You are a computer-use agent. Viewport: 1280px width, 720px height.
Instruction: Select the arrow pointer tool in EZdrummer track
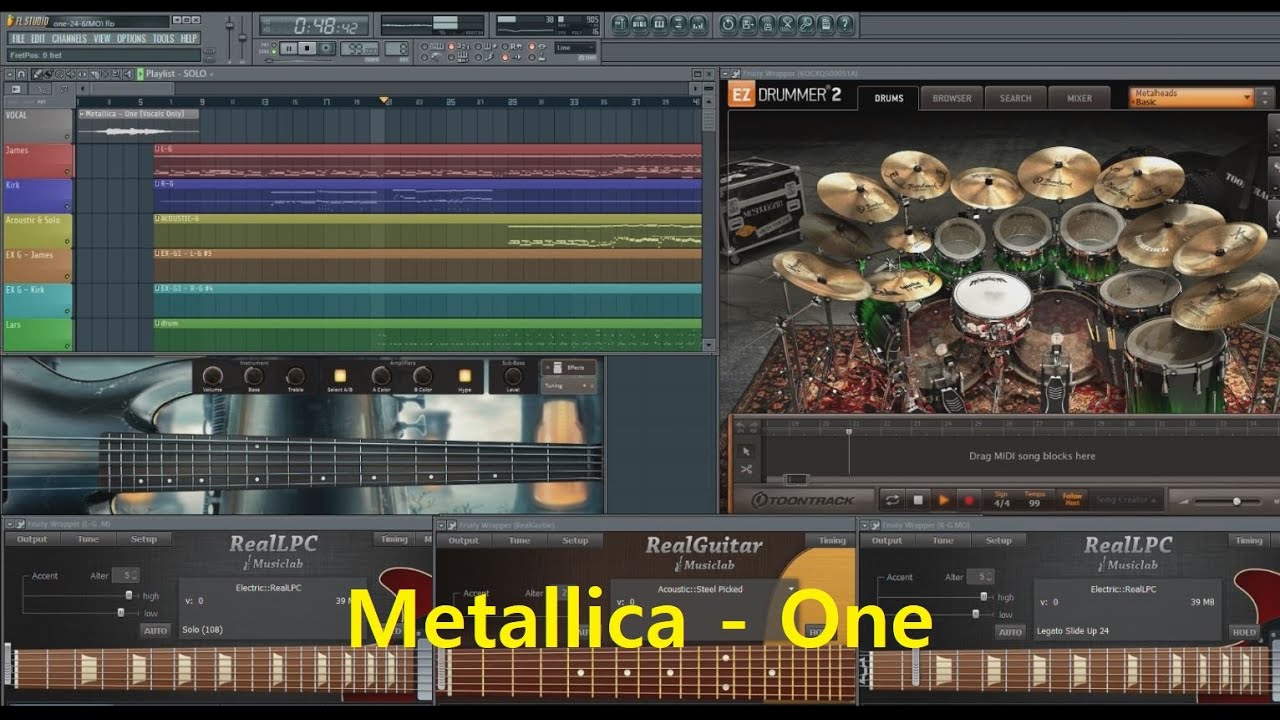746,451
